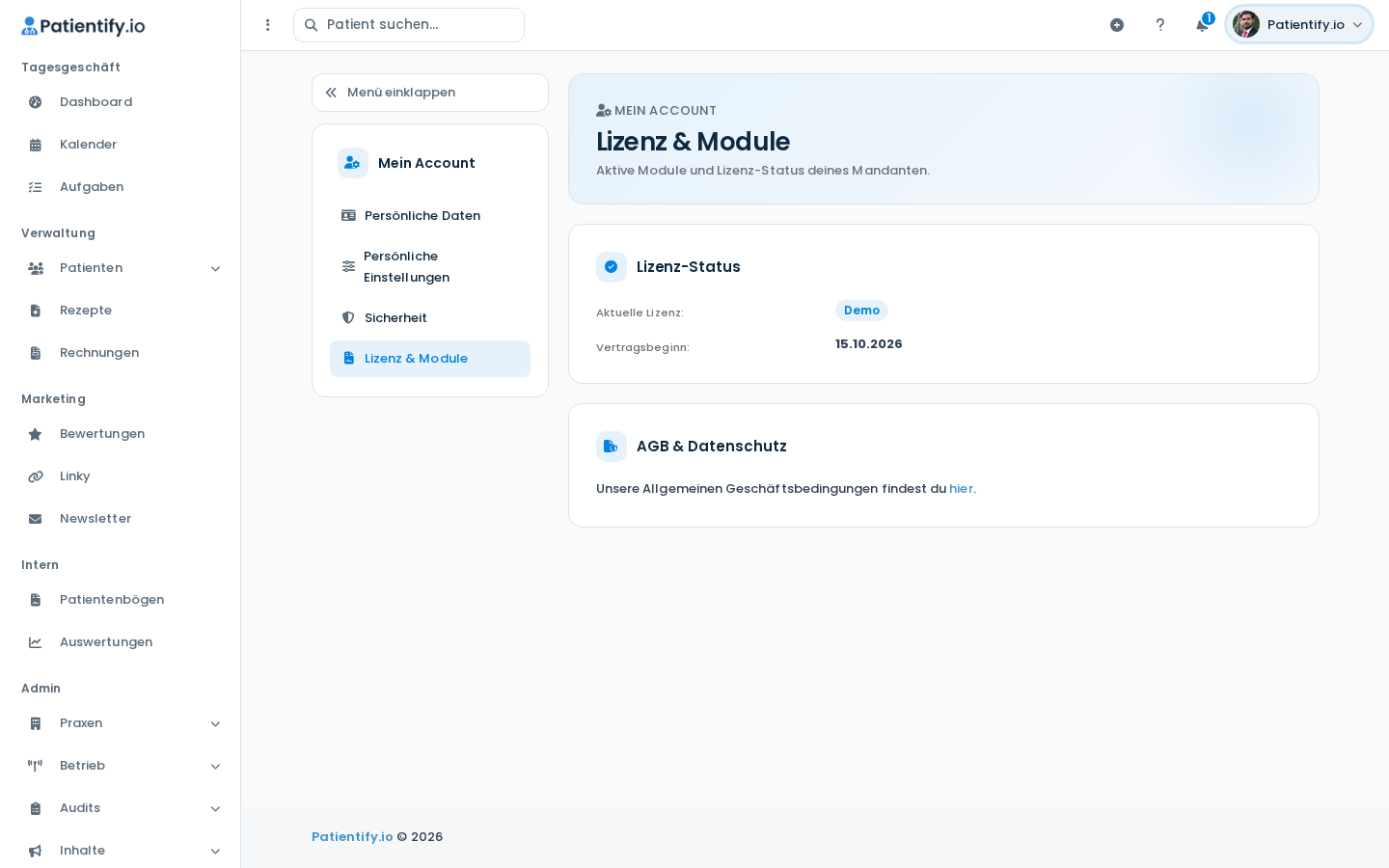Screen dimensions: 1389x868
Task: Expand the Inhalte submenu
Action: [x=215, y=852]
